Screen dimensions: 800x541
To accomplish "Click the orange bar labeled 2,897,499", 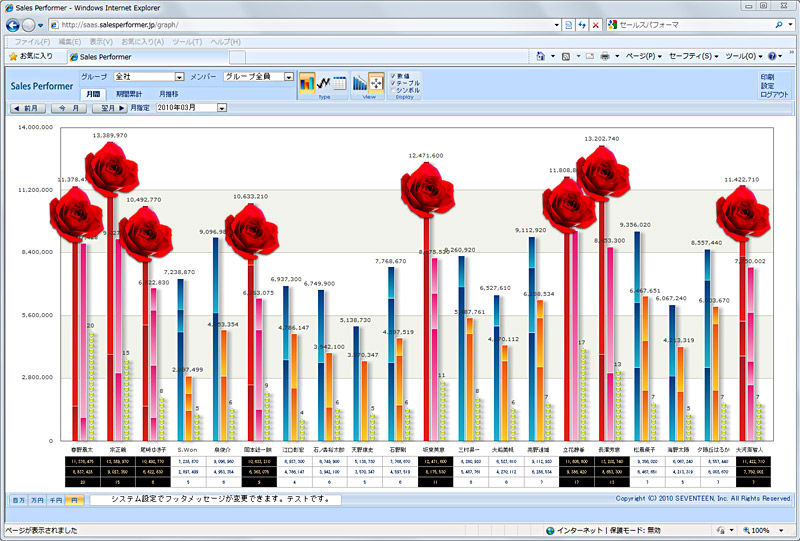I will 189,409.
